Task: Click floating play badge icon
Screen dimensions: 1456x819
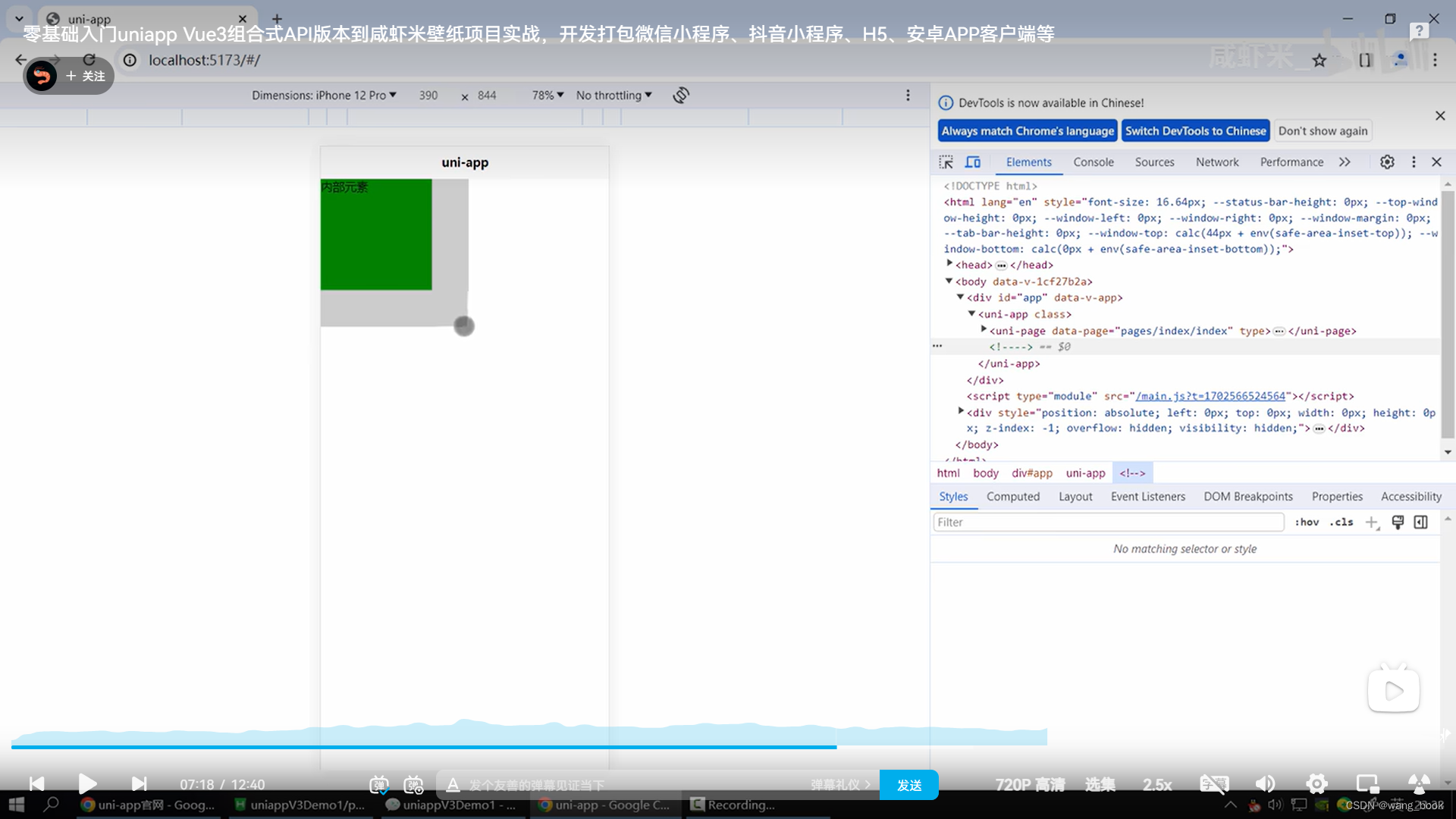Action: tap(1394, 690)
